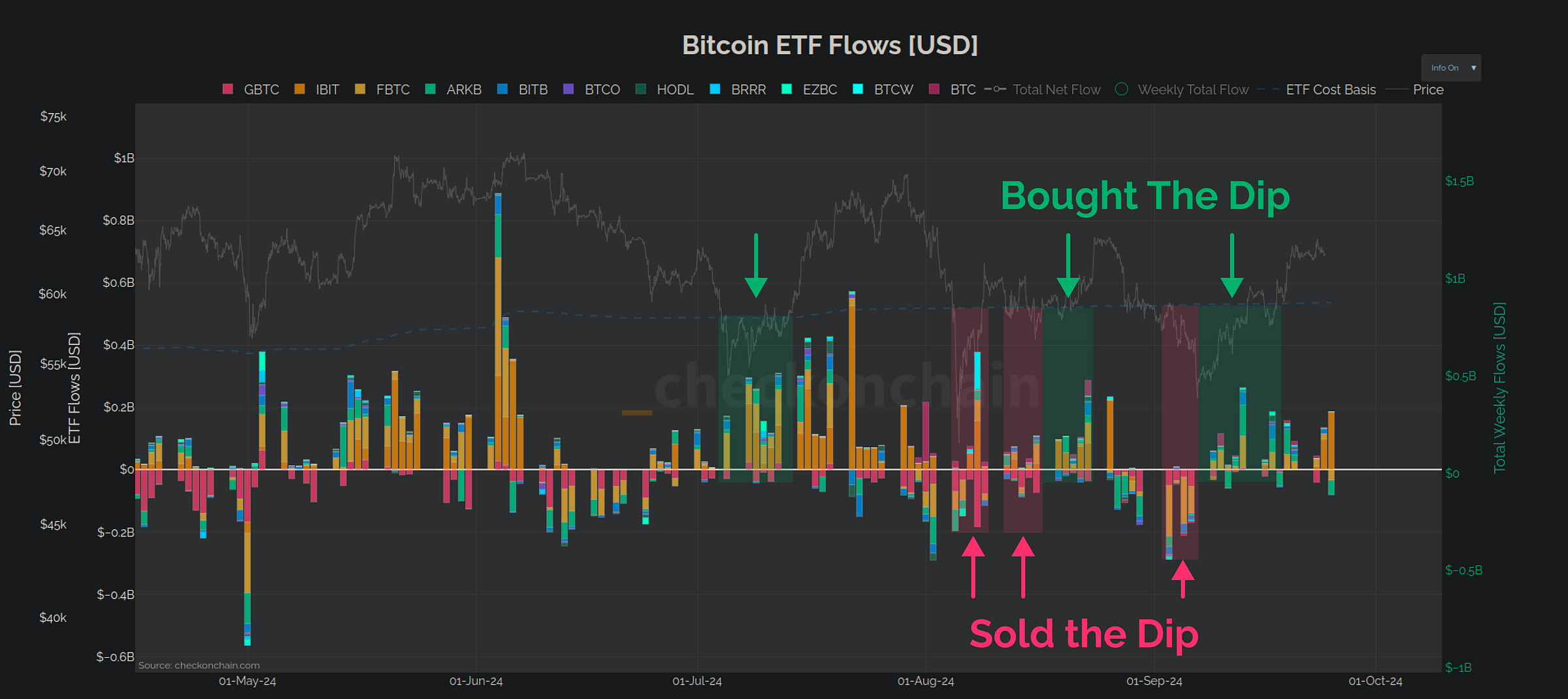Select the pink GBTC legend swatch
This screenshot has width=1568, height=699.
tap(227, 89)
